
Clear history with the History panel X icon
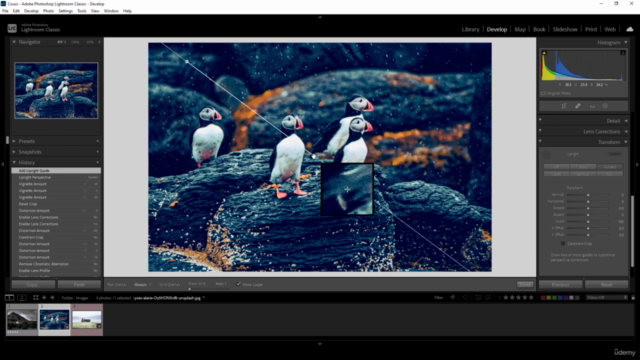tap(98, 162)
